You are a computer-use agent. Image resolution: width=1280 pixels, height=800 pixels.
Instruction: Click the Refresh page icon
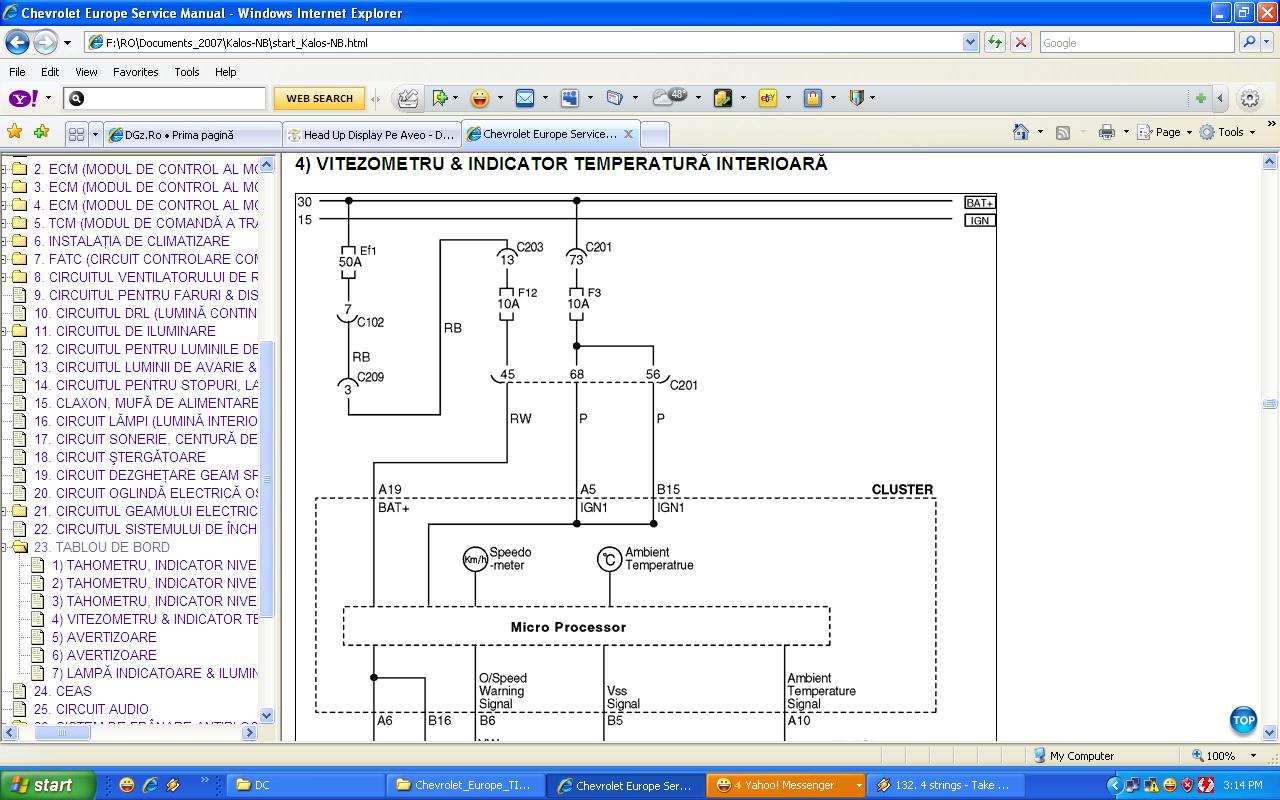994,42
